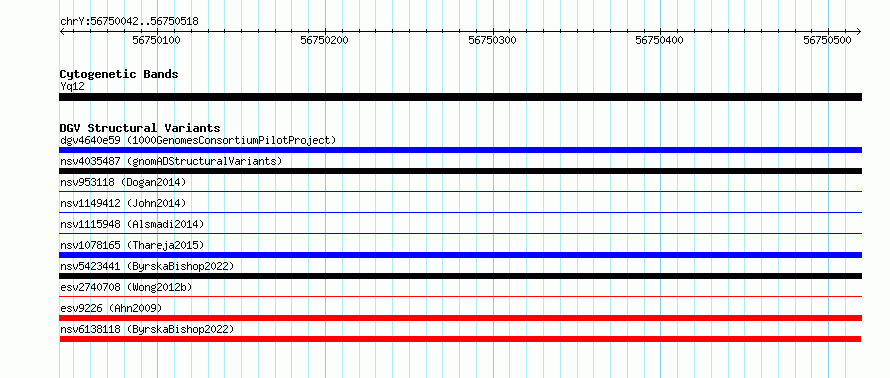Click the esv9226 (Ahn2009) label
Screen dimensions: 890x378
click(111, 308)
